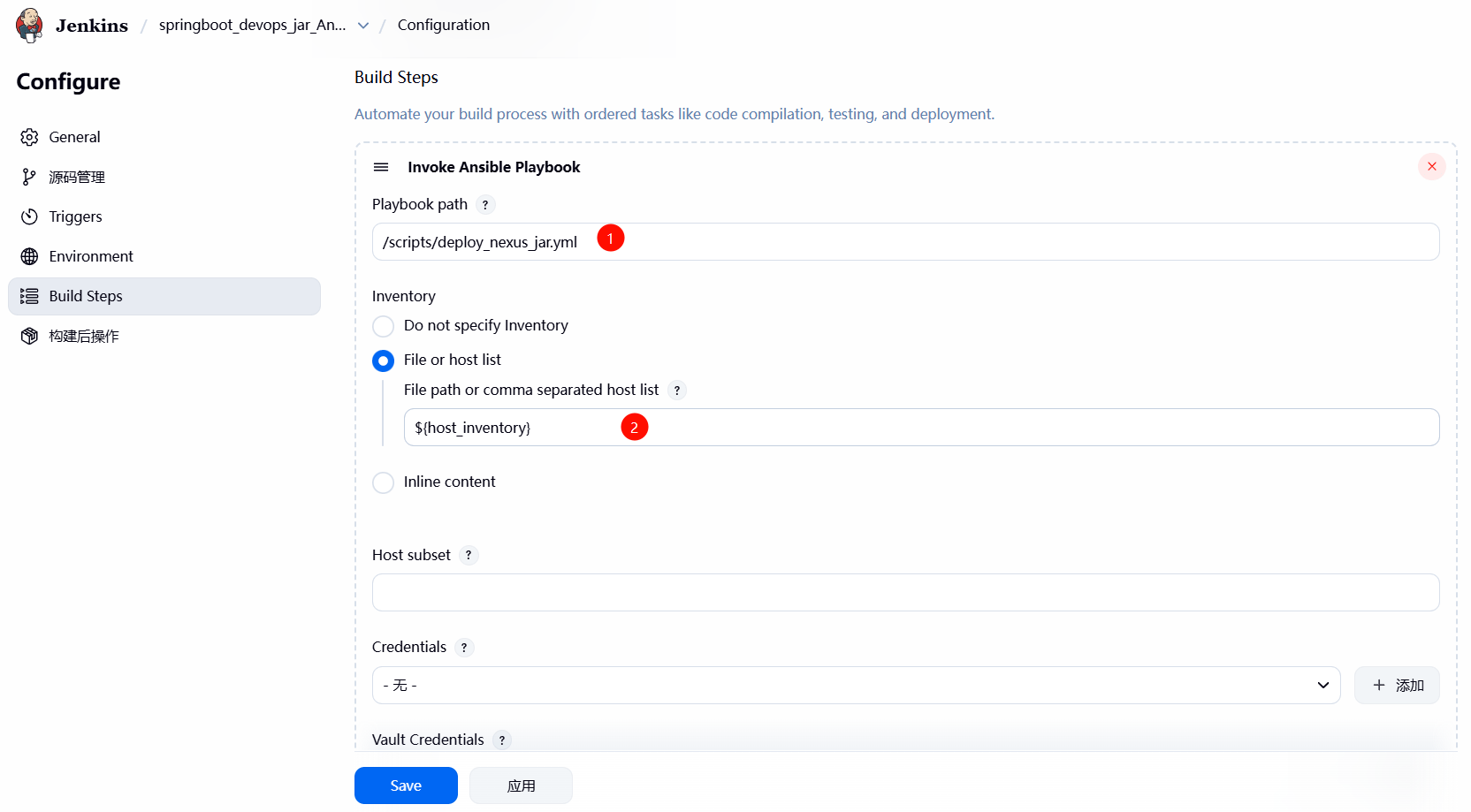The image size is (1471, 812).
Task: Remove the Invoke Ansible Playbook step
Action: (x=1431, y=166)
